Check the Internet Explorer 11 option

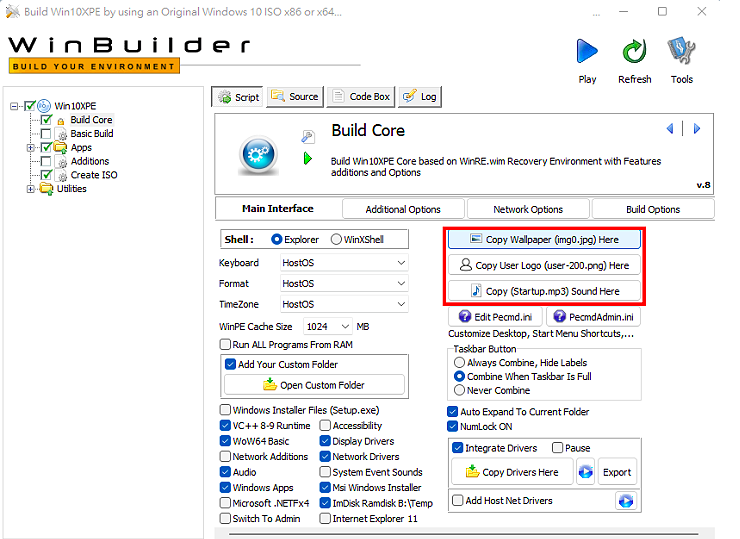[325, 518]
